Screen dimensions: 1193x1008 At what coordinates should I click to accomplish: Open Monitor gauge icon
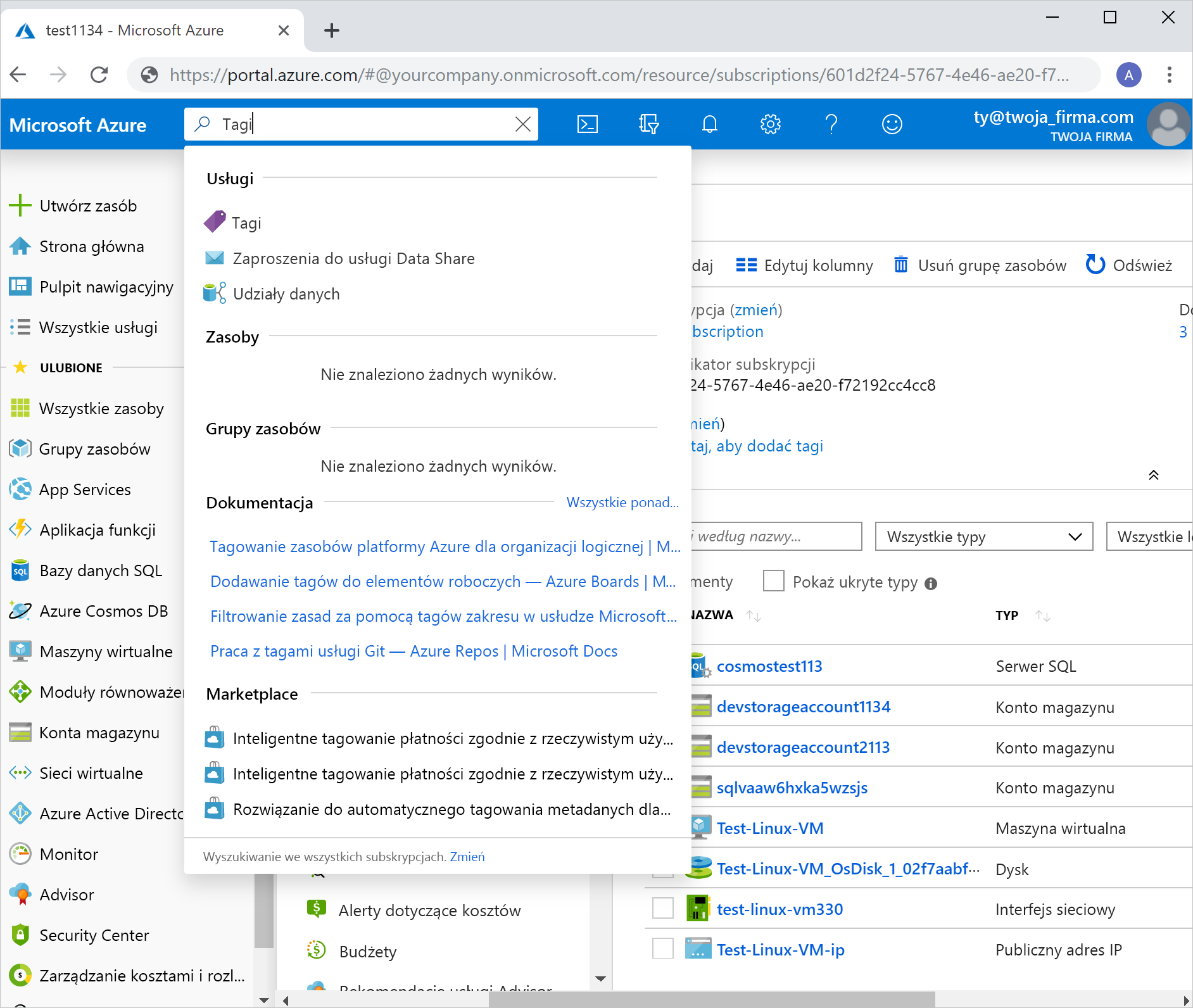point(20,854)
